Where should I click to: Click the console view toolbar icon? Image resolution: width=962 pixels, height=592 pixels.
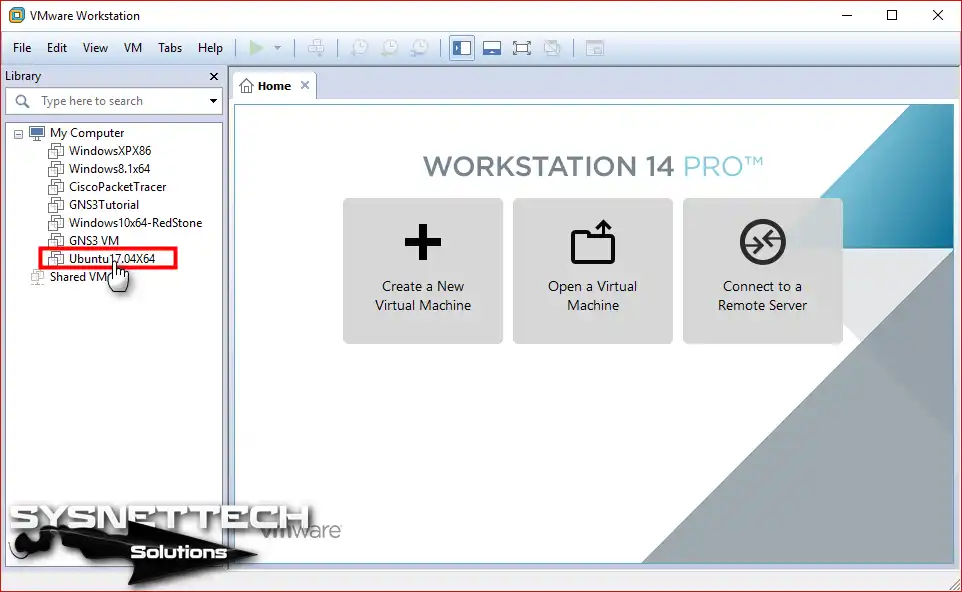[595, 48]
